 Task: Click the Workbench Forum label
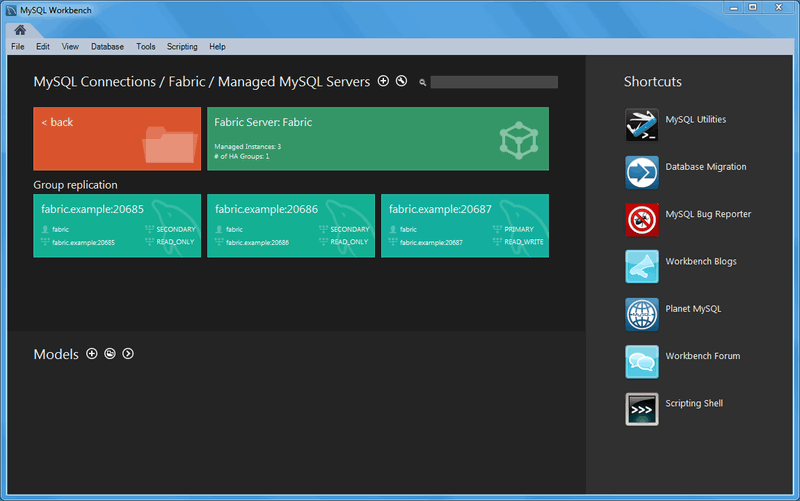[703, 356]
